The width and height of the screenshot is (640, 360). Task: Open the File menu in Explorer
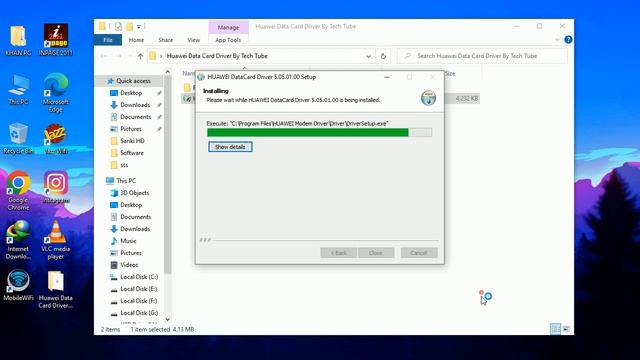pos(108,40)
